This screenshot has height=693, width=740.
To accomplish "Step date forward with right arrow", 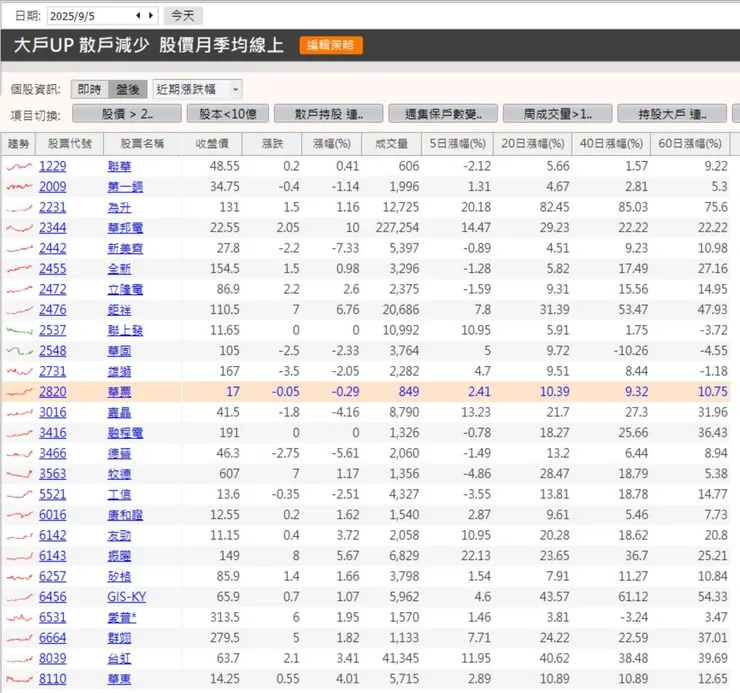I will (x=151, y=16).
